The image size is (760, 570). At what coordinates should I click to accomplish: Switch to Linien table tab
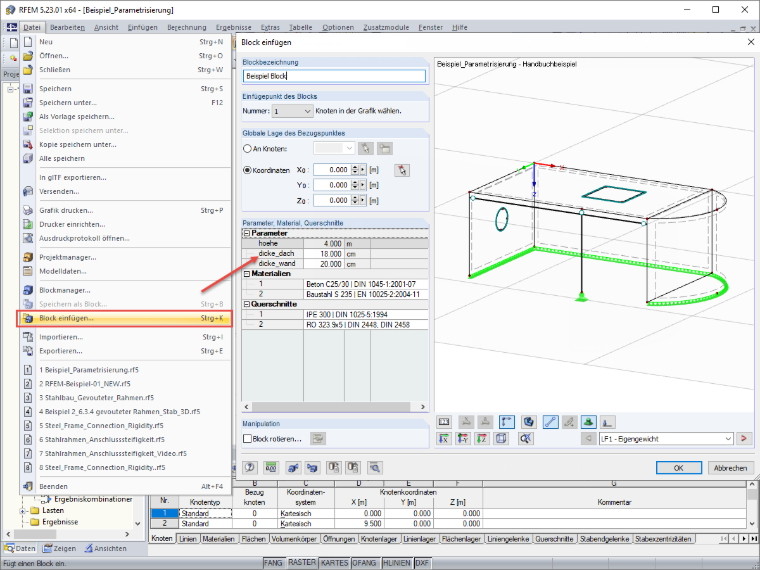click(x=188, y=539)
